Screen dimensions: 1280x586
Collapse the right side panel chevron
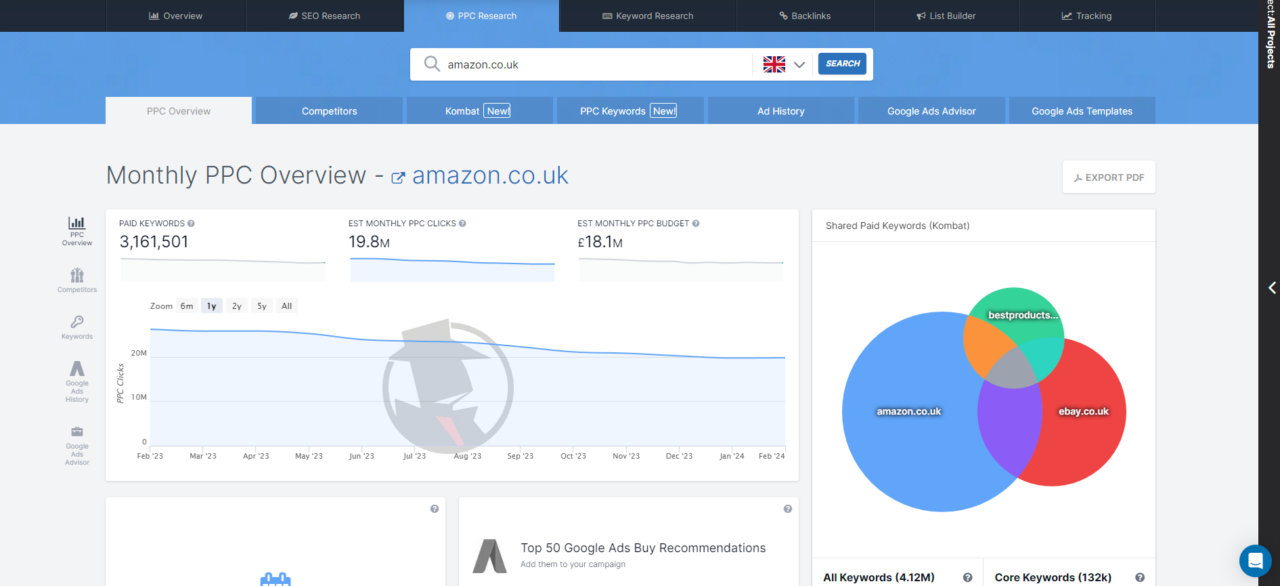coord(1271,287)
